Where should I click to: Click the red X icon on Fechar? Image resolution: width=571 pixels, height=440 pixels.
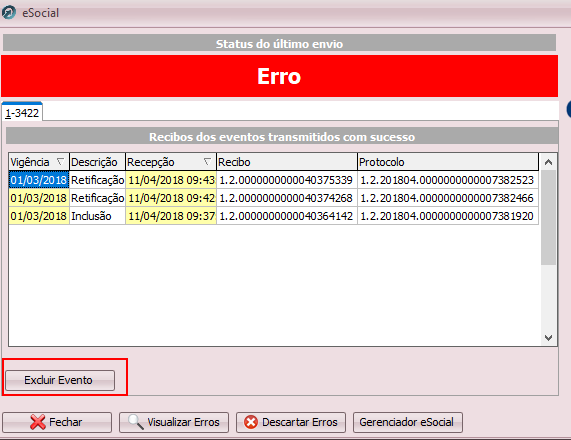(x=38, y=422)
